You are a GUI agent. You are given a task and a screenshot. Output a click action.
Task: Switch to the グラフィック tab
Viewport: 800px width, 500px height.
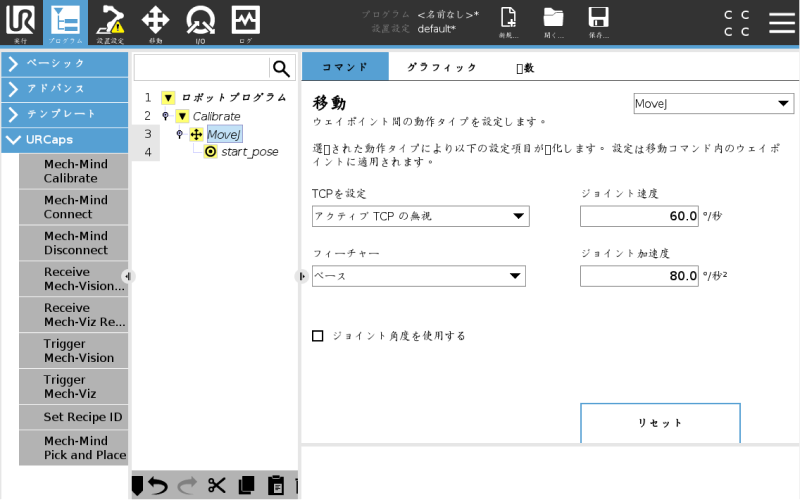point(441,67)
